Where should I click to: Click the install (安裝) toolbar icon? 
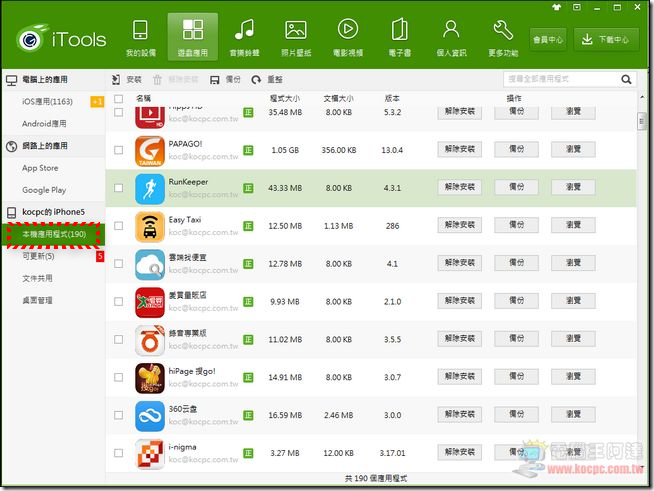(116, 79)
